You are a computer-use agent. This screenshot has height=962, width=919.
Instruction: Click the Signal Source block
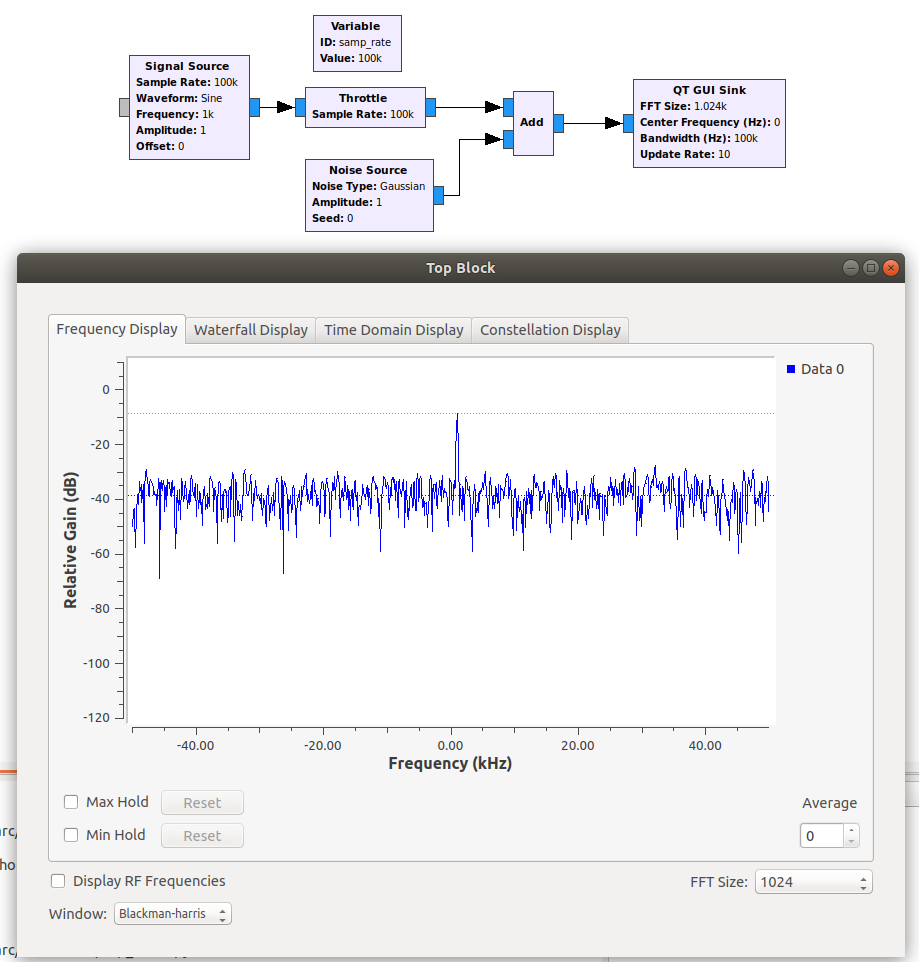(x=189, y=107)
